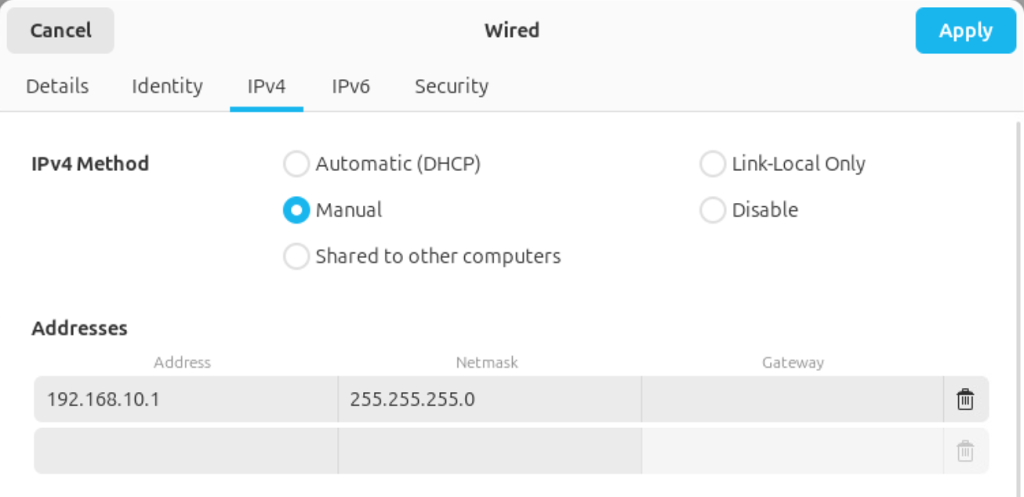Cancel the Wired settings dialog
The image size is (1024, 497).
[61, 31]
